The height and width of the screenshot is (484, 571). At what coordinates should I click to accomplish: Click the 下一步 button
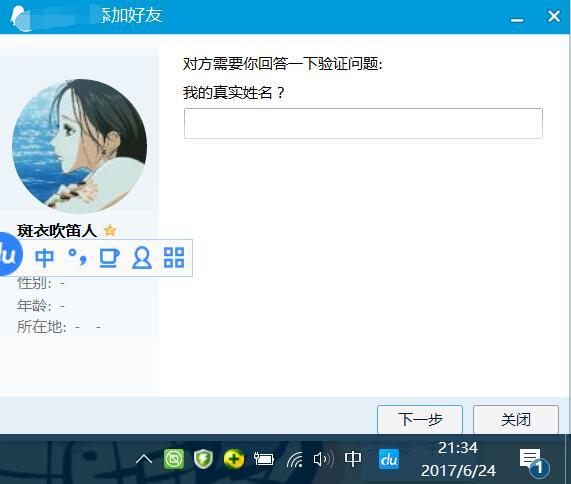(420, 420)
